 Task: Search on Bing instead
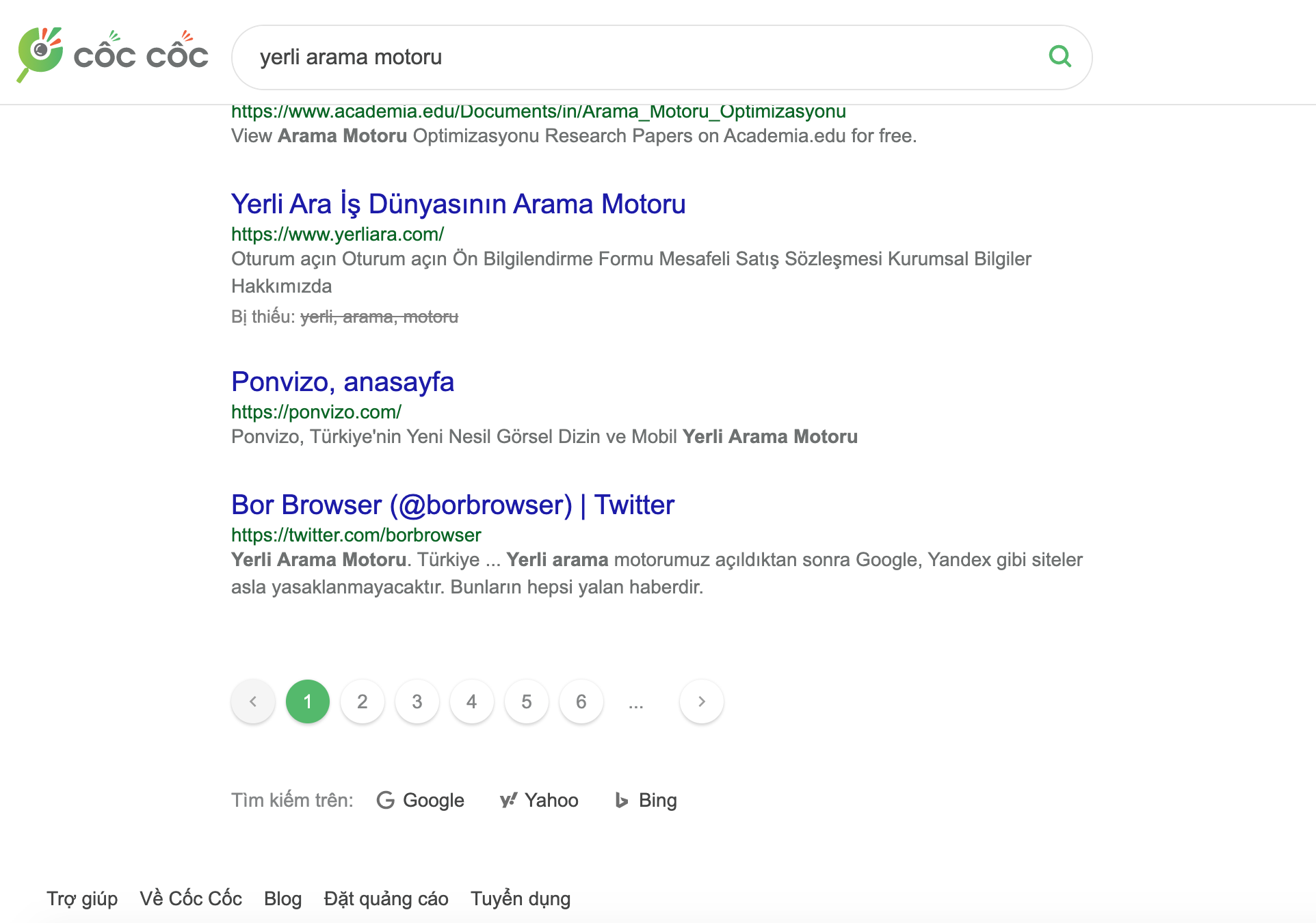click(x=646, y=801)
